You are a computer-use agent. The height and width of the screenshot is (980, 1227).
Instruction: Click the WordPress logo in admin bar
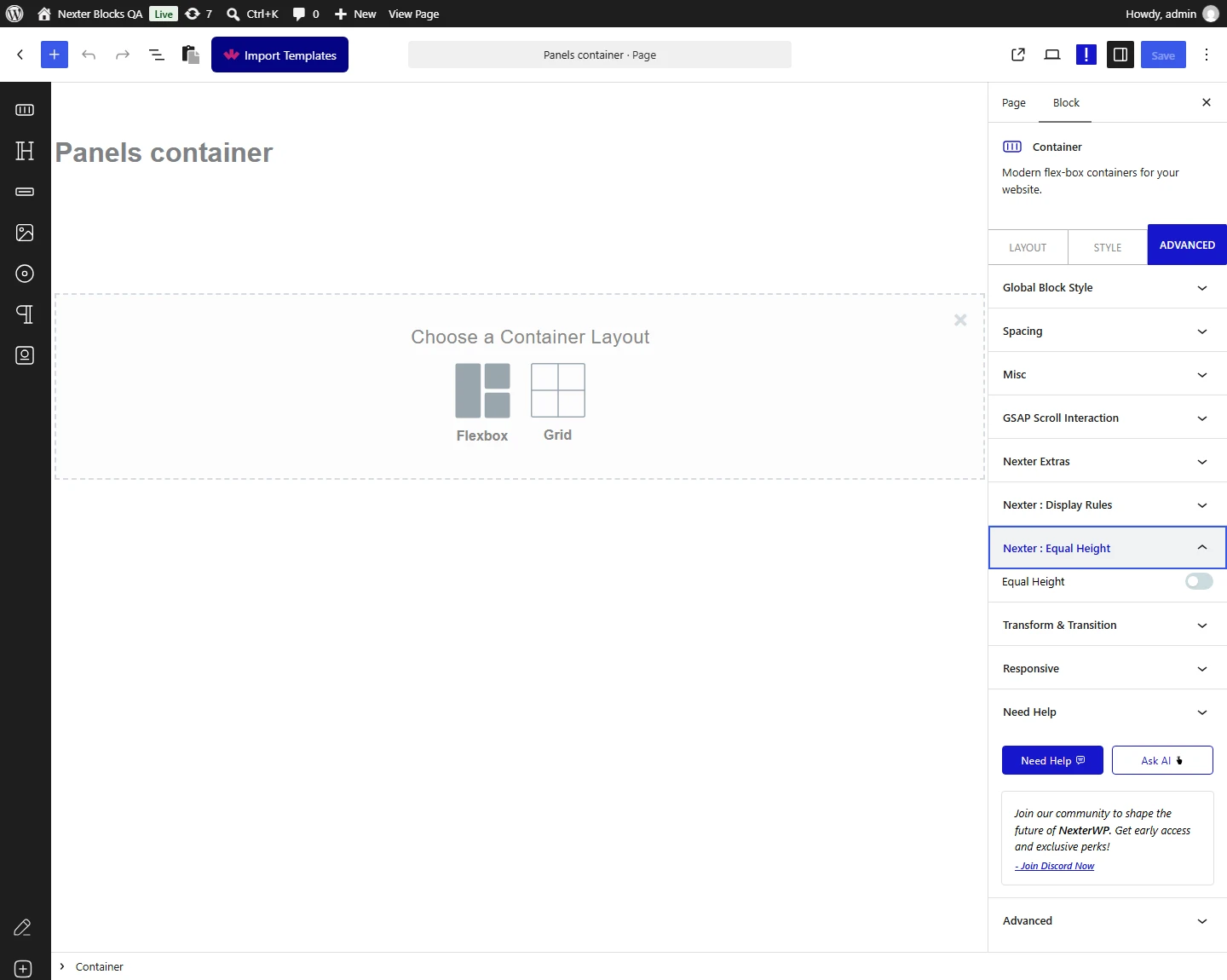14,14
